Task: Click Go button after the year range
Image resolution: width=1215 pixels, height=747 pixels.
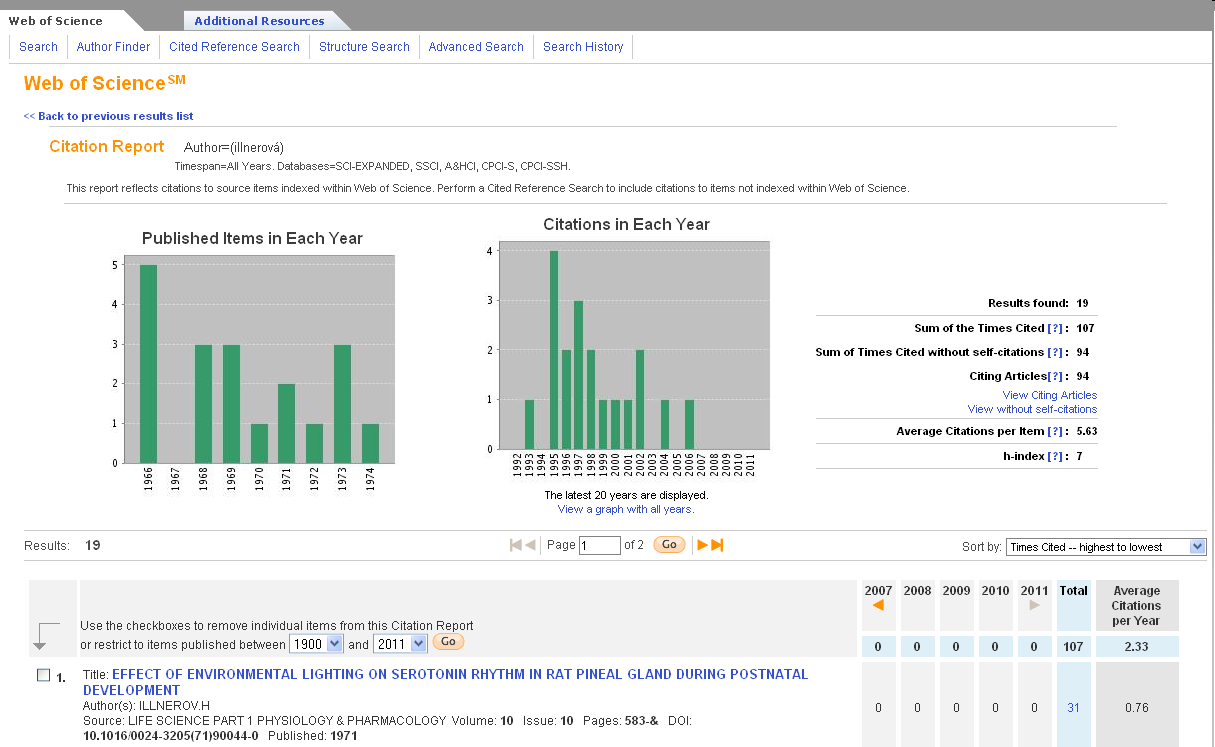Action: [x=448, y=642]
